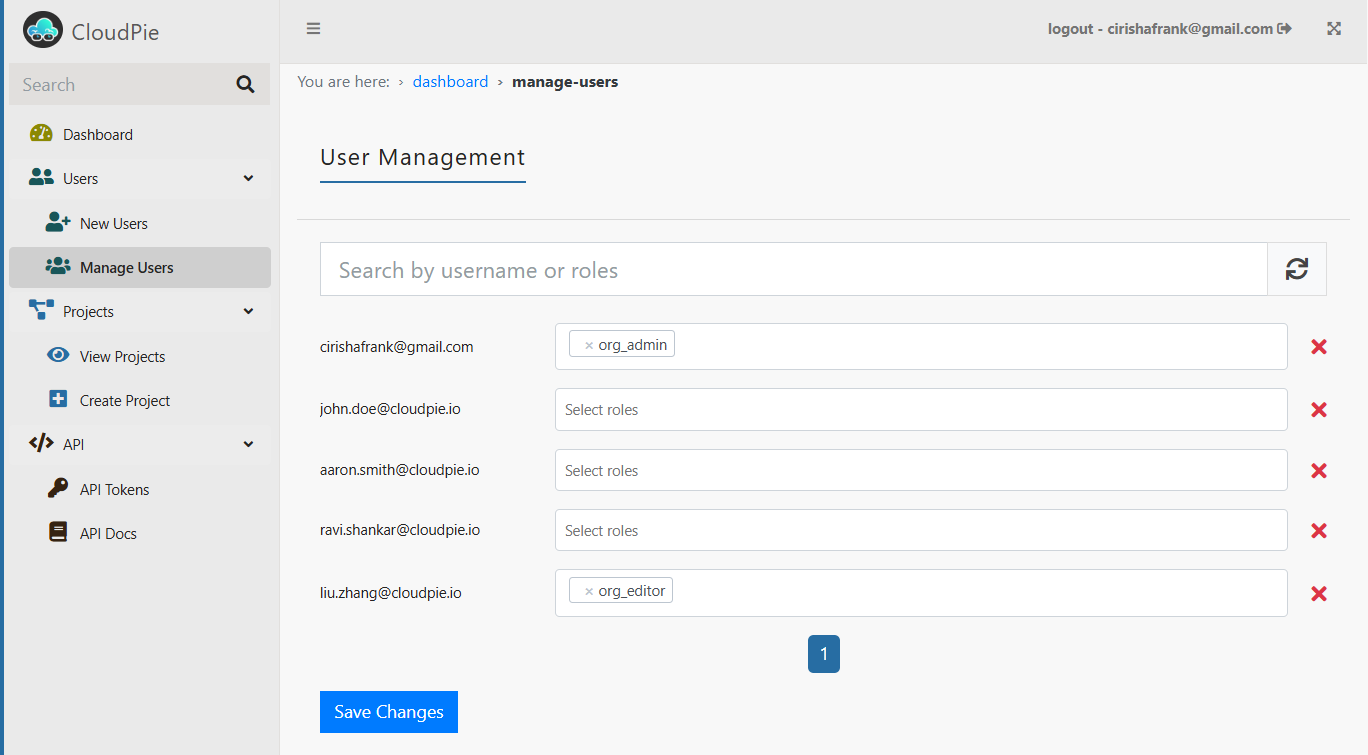Follow the dashboard breadcrumb link

point(450,82)
